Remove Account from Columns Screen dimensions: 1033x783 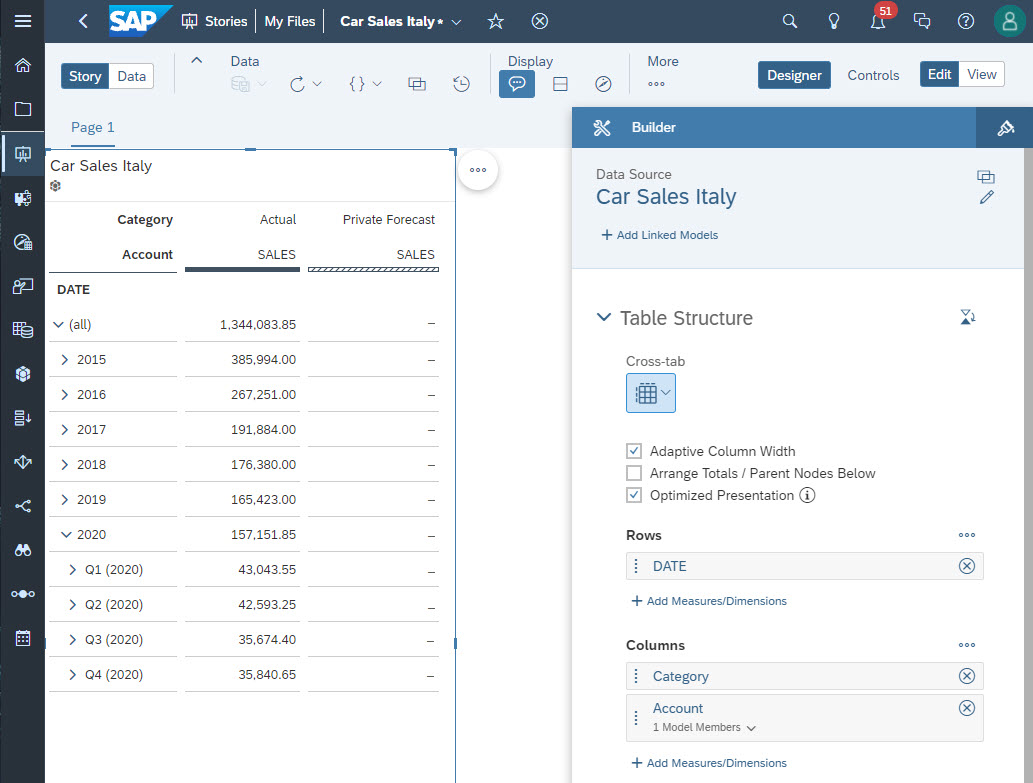coord(966,708)
